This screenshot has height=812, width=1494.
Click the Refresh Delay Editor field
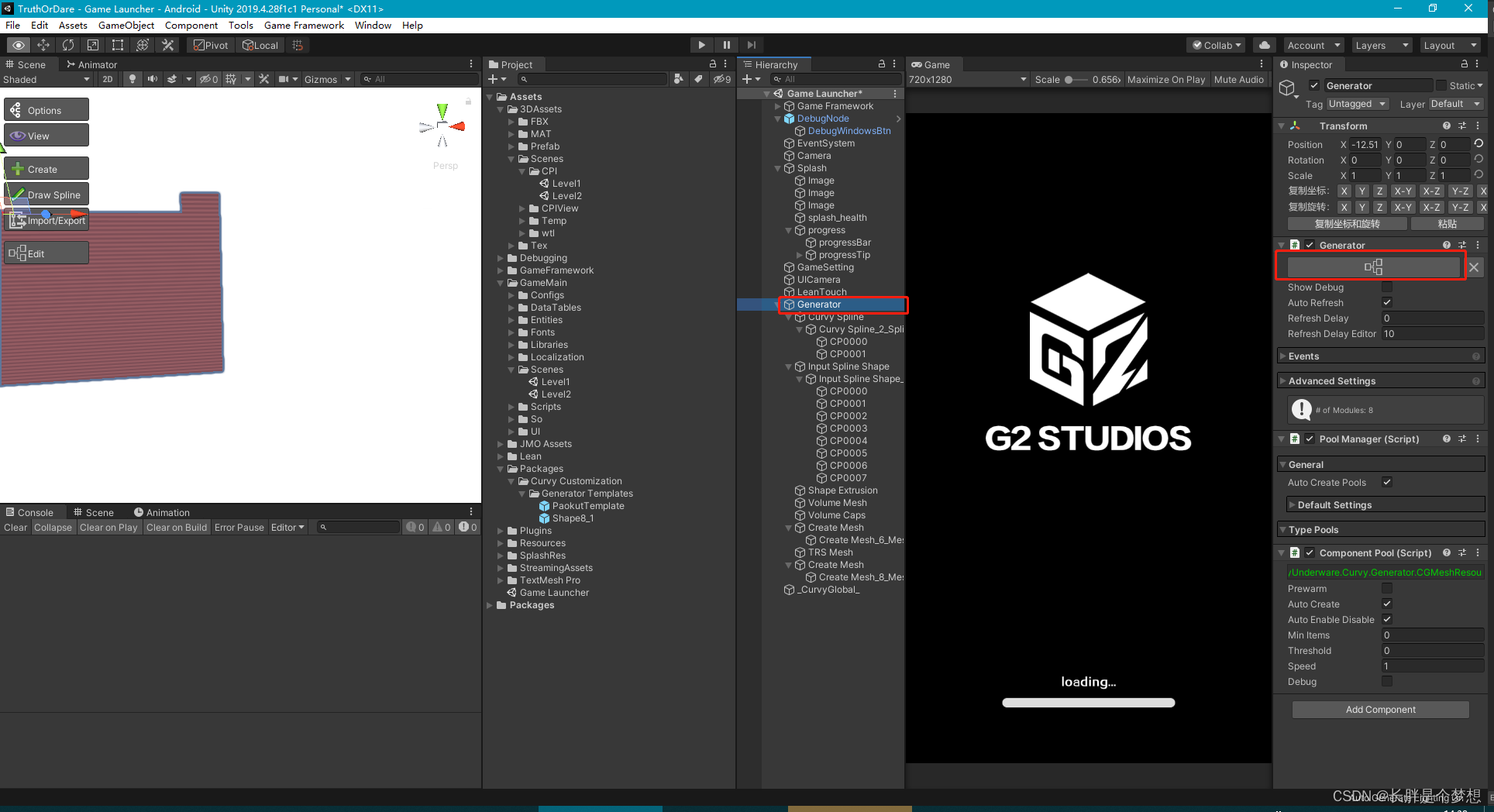pos(1433,334)
